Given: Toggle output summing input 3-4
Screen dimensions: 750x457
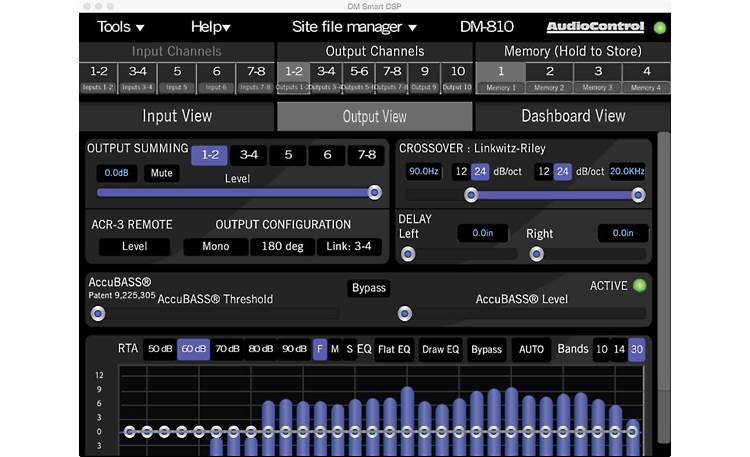Looking at the screenshot, I should (249, 155).
